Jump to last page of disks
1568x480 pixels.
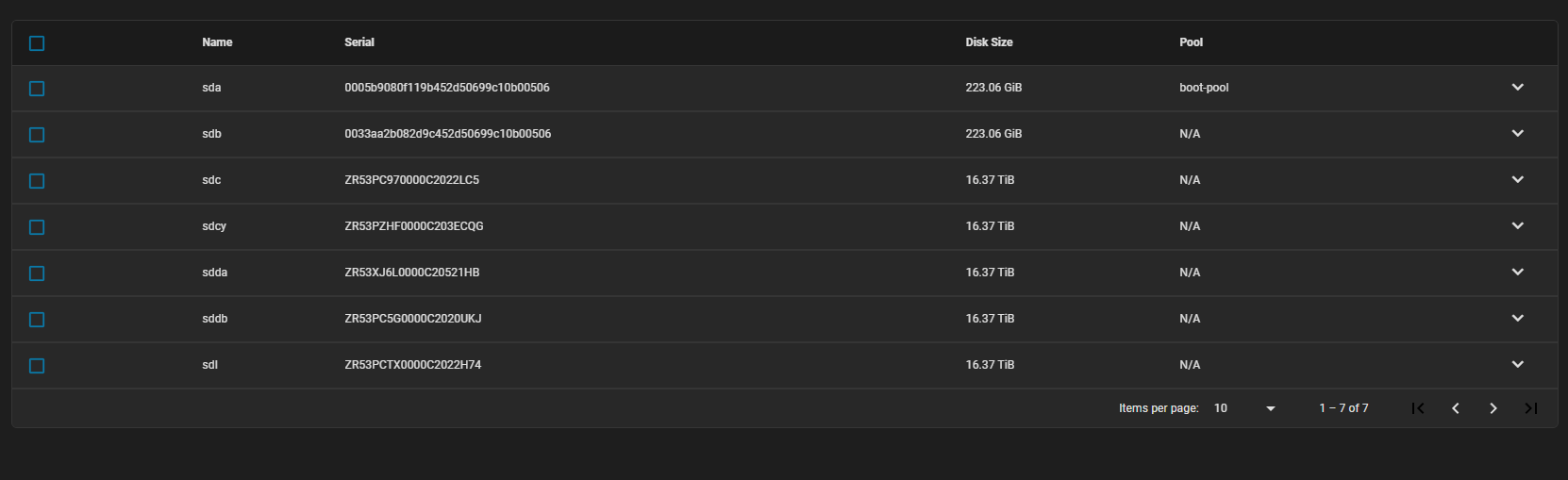click(x=1531, y=408)
